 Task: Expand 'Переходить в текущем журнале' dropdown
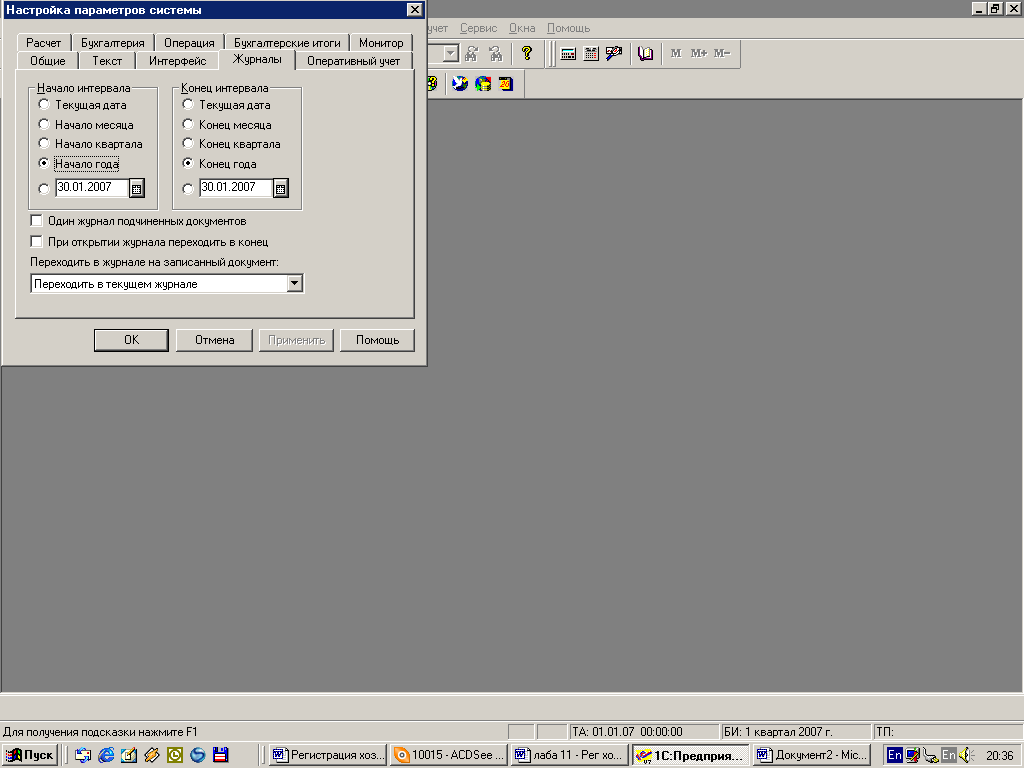click(x=295, y=283)
